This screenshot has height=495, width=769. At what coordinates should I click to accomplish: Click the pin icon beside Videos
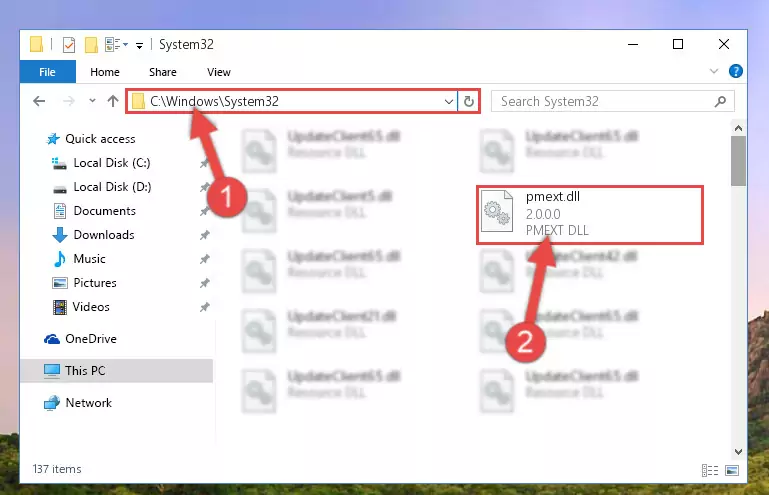click(x=205, y=308)
